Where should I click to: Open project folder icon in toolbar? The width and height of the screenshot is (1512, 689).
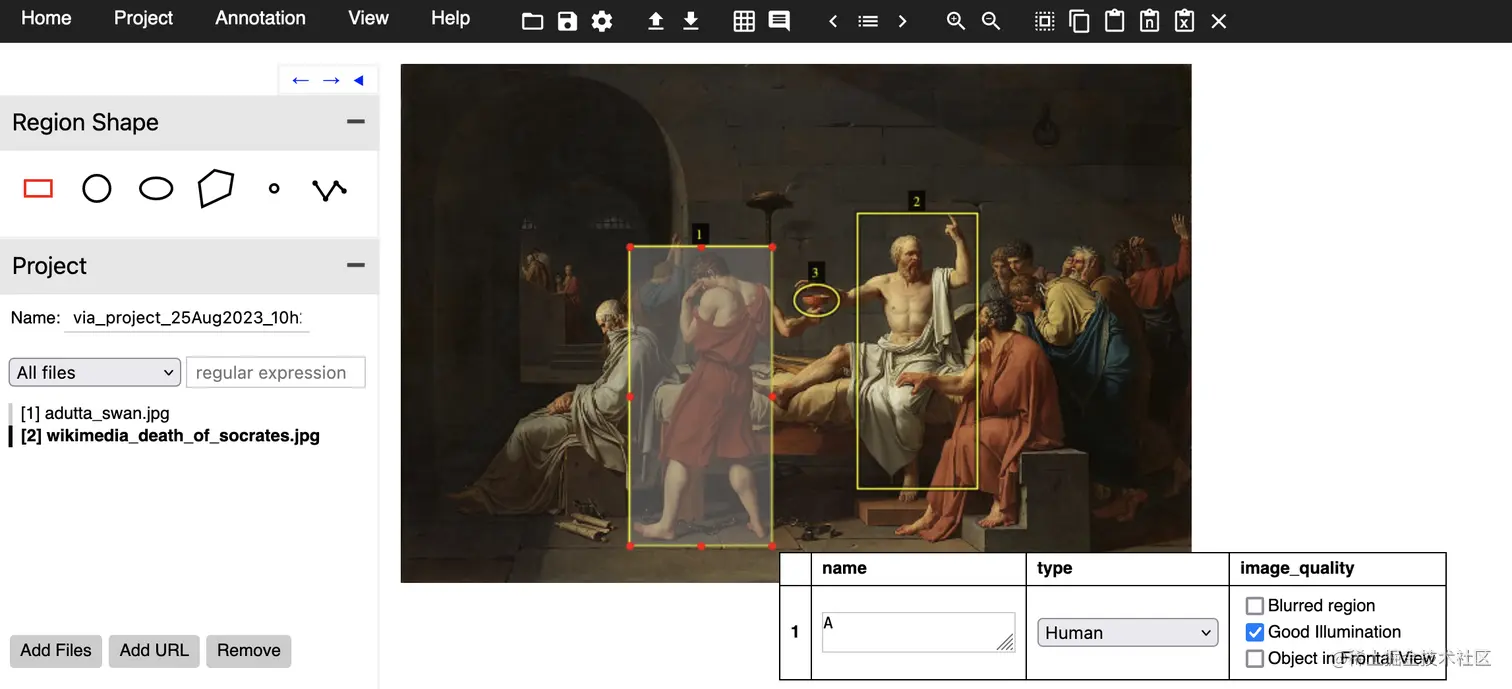coord(532,21)
